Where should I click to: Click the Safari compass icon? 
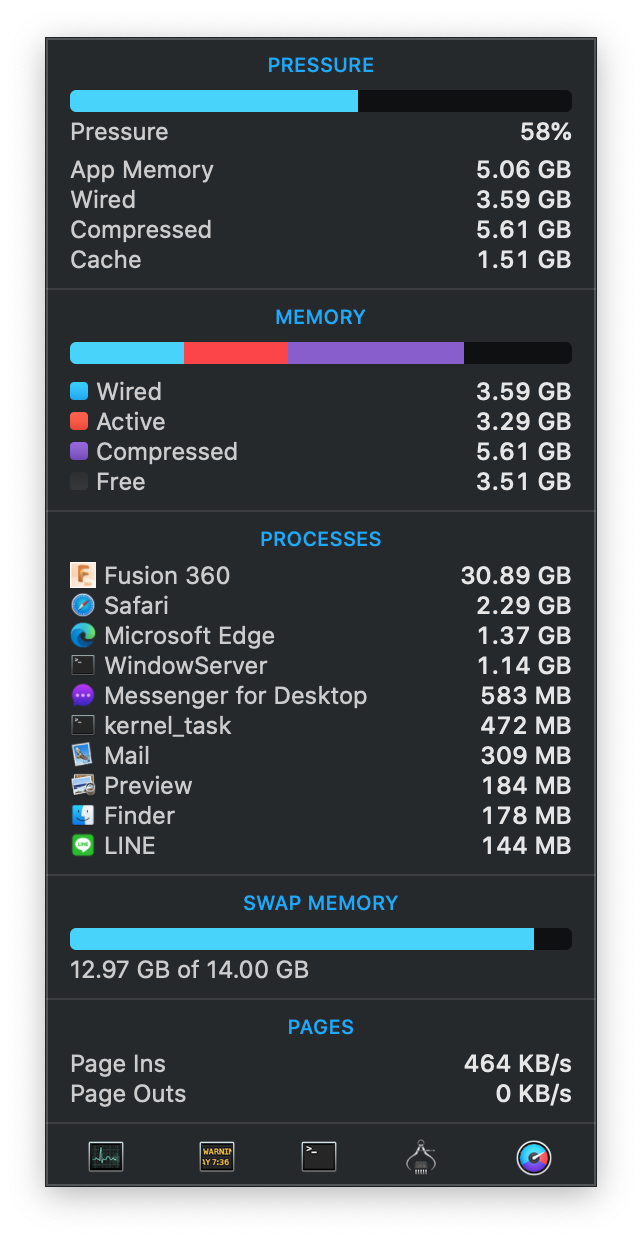pyautogui.click(x=83, y=606)
